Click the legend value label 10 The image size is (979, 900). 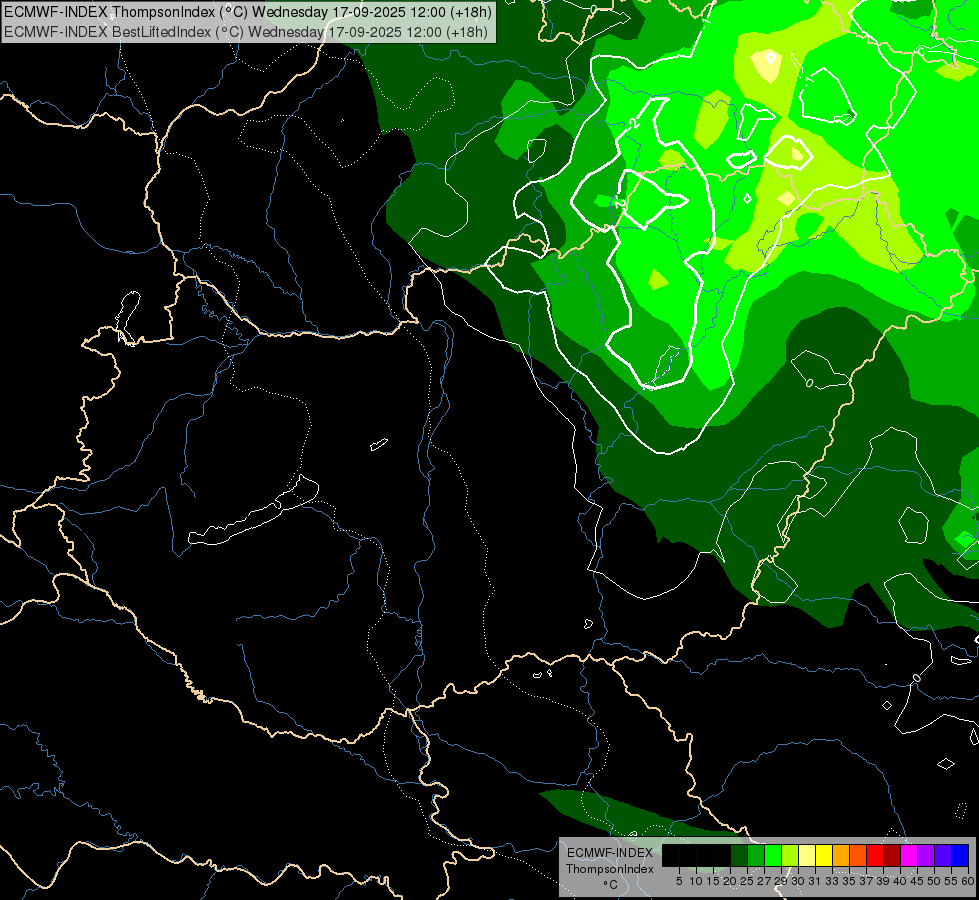(697, 881)
